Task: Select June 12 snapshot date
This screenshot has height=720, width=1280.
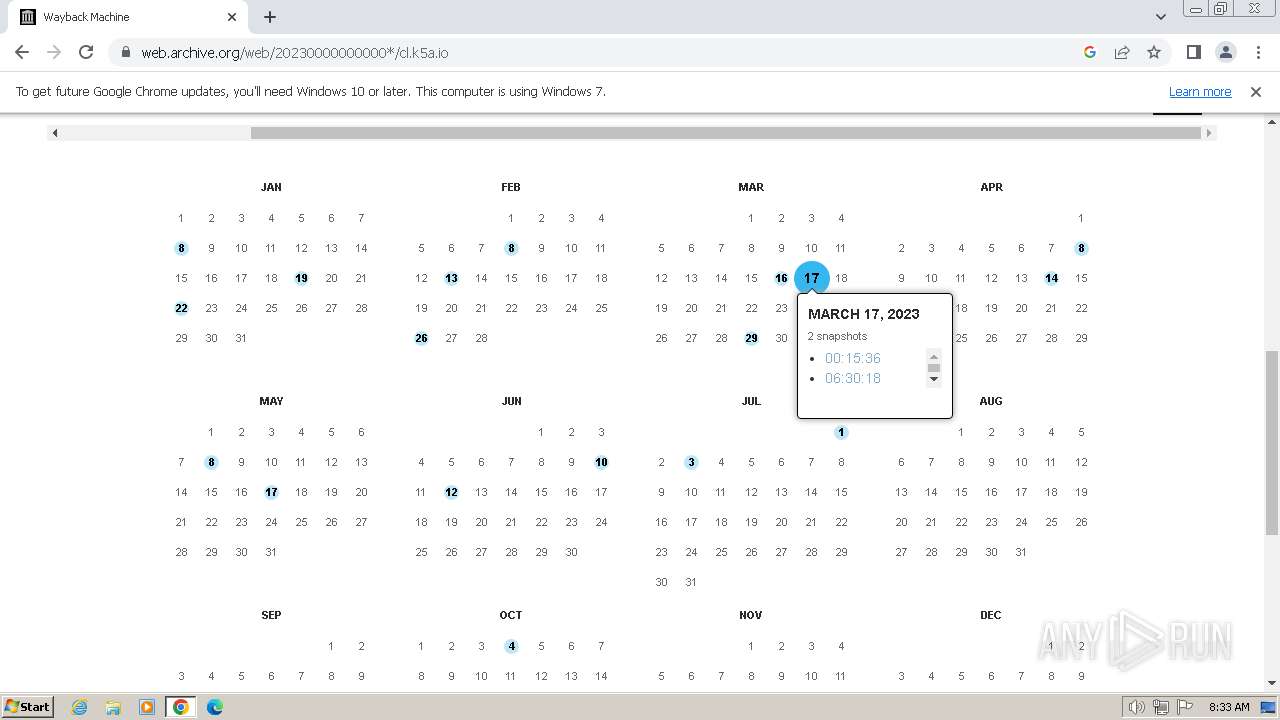Action: click(451, 492)
